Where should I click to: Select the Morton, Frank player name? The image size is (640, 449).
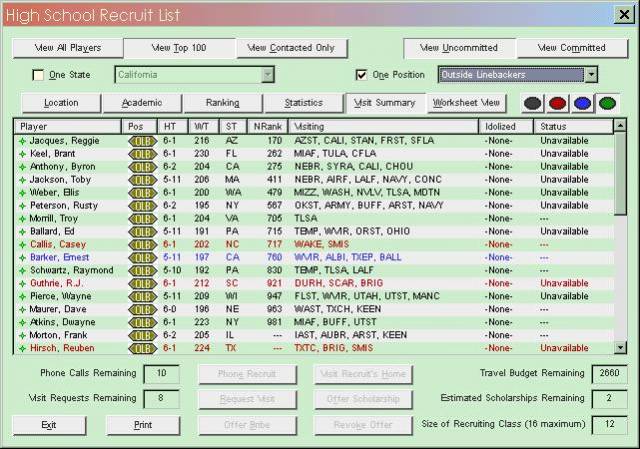click(58, 335)
